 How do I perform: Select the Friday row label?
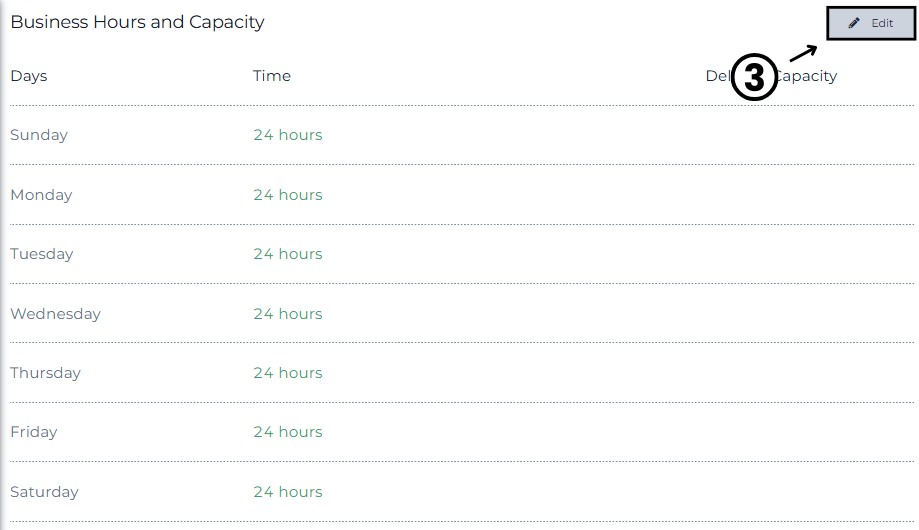[x=34, y=433]
